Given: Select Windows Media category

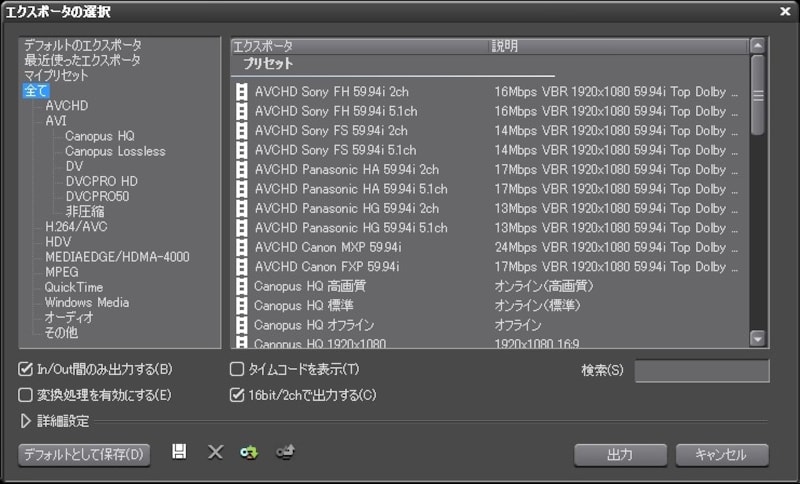Looking at the screenshot, I should click(87, 302).
